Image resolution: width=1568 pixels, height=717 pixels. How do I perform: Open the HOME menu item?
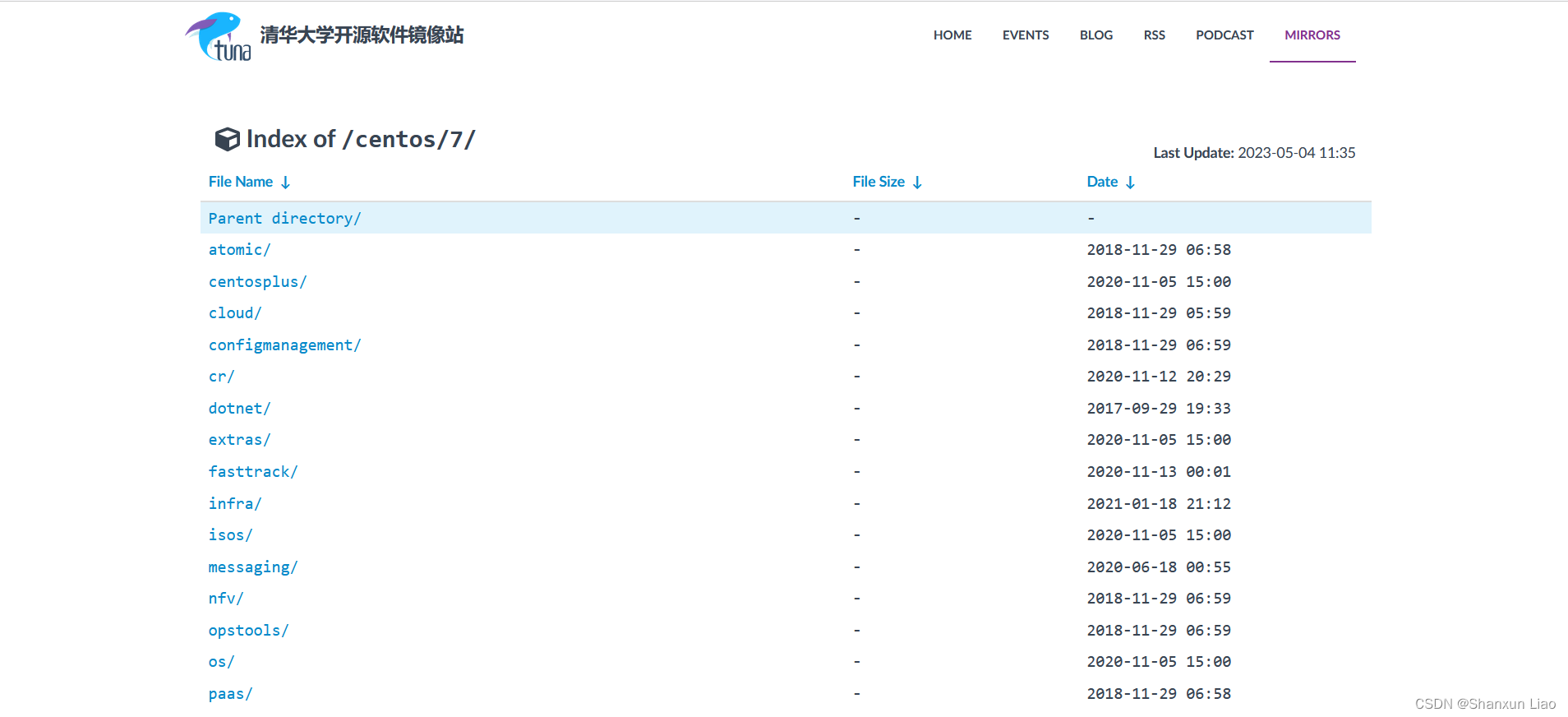pyautogui.click(x=952, y=35)
